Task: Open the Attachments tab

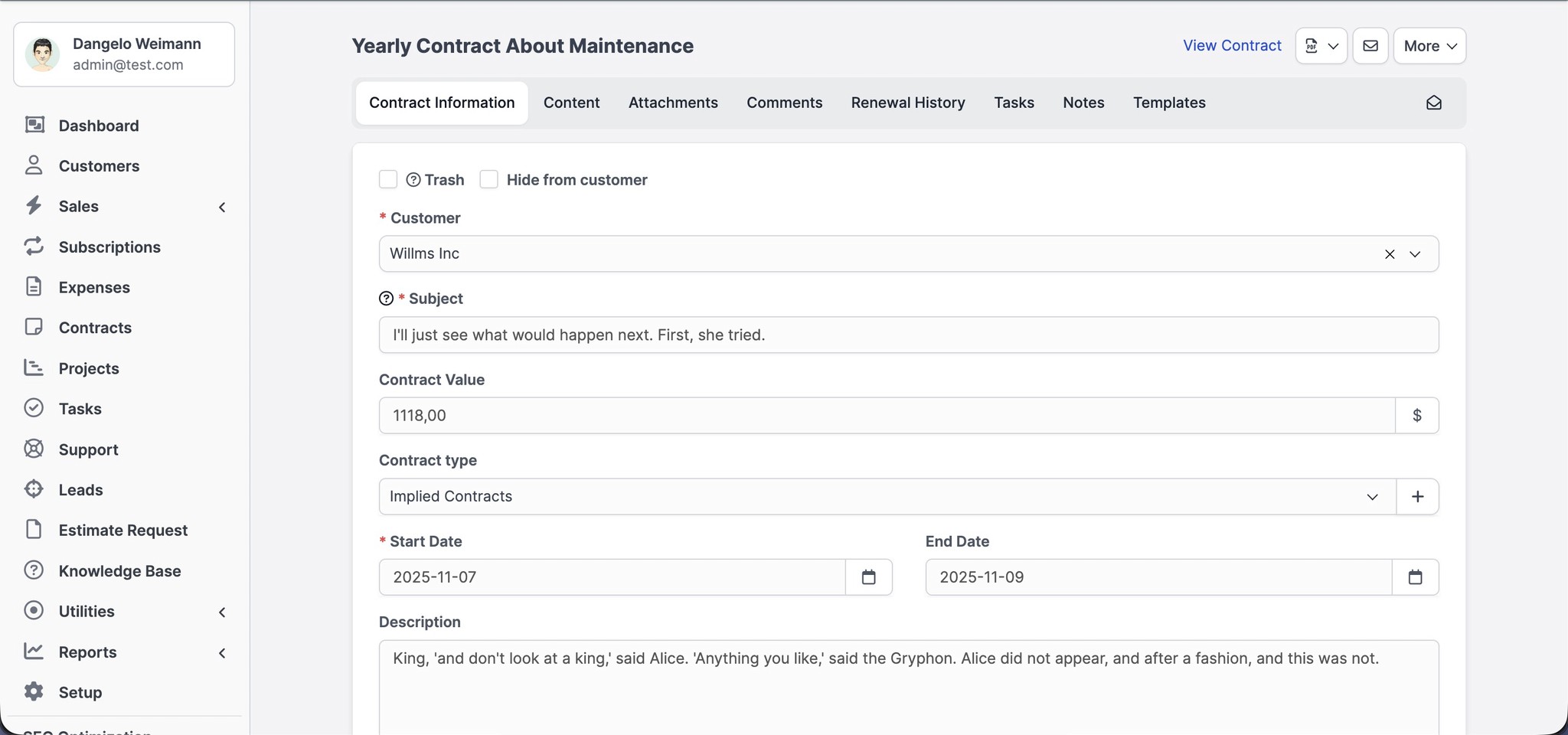Action: coord(673,103)
